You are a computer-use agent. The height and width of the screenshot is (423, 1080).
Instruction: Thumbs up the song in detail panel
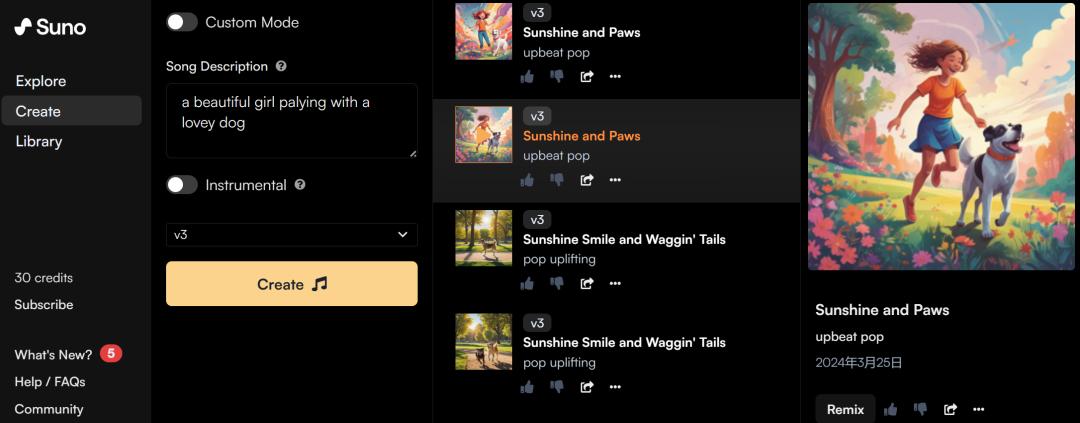coord(891,409)
